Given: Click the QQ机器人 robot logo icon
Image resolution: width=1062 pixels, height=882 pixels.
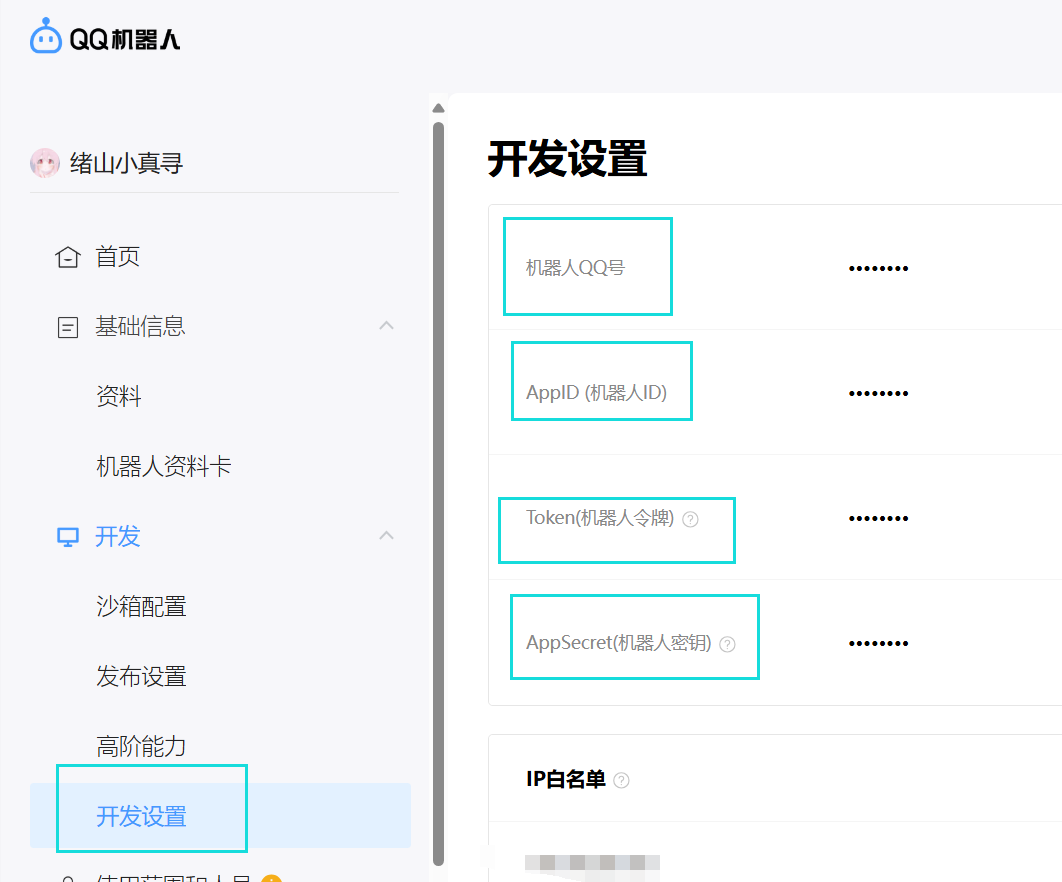Looking at the screenshot, I should [x=46, y=37].
